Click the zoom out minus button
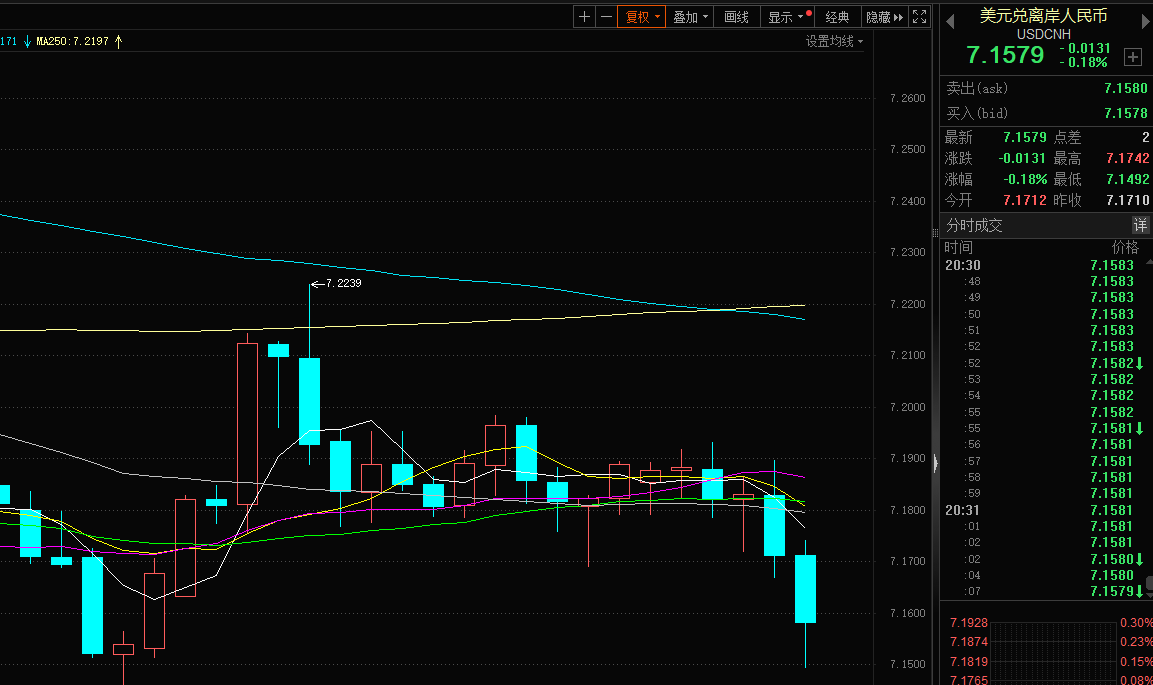 pos(606,17)
